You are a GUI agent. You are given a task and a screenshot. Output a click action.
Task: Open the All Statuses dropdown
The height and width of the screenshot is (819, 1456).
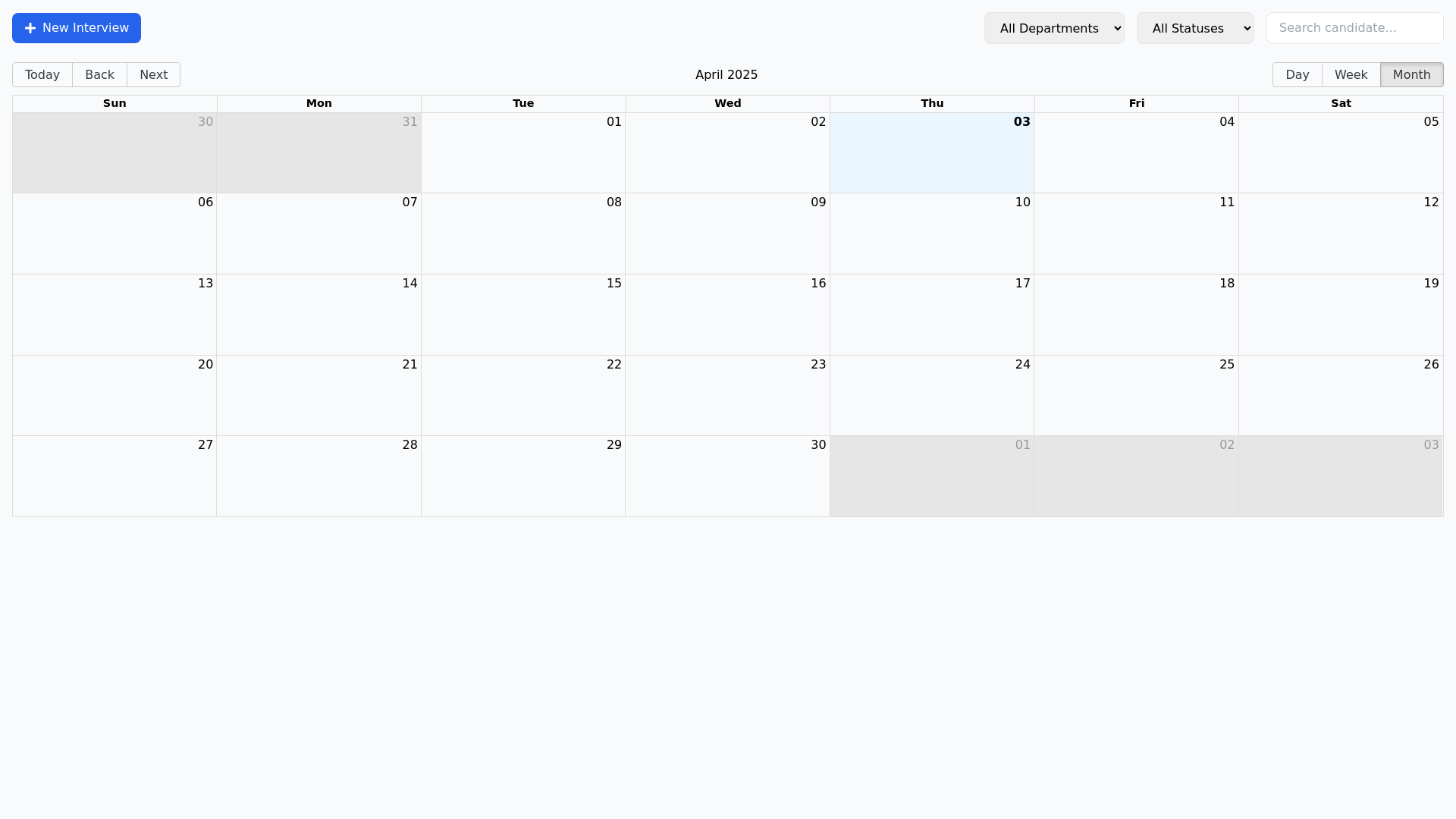pyautogui.click(x=1194, y=28)
